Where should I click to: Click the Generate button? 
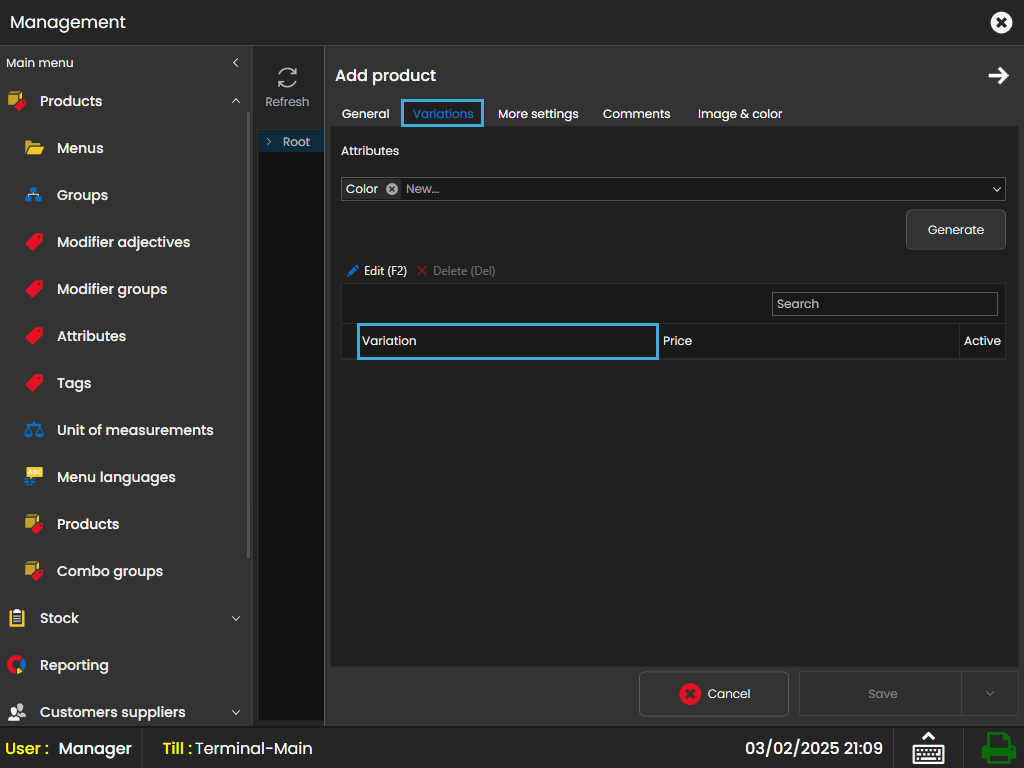tap(955, 230)
